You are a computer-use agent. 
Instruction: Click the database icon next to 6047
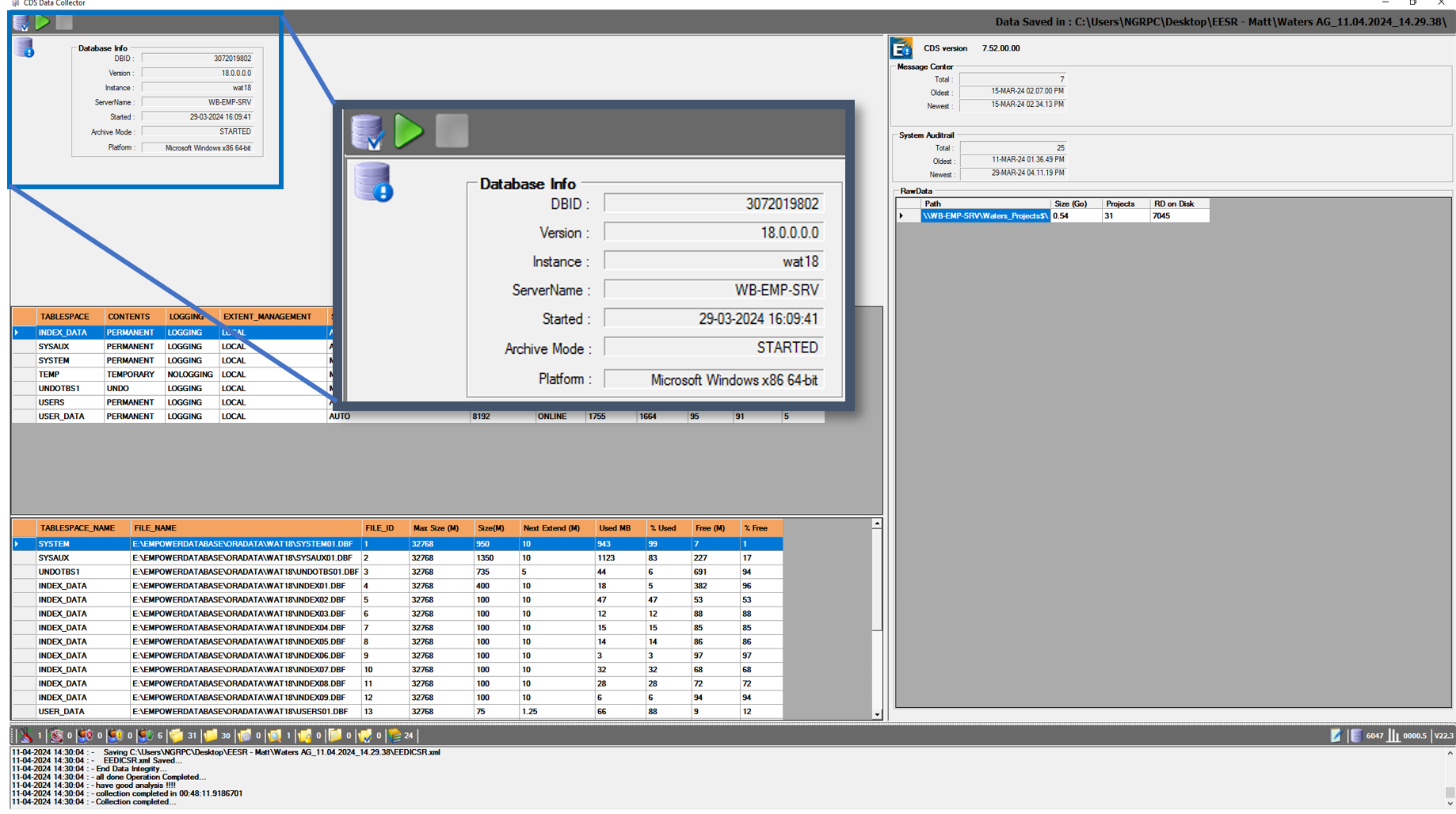point(1356,736)
